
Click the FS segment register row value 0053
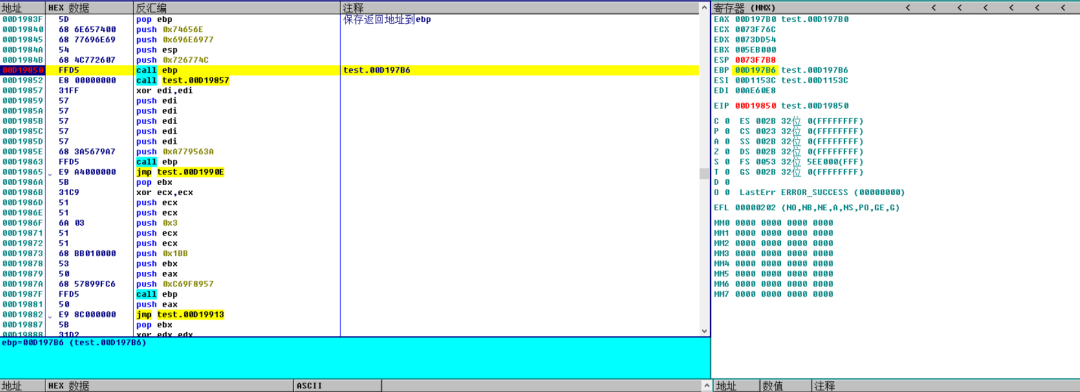tap(765, 162)
